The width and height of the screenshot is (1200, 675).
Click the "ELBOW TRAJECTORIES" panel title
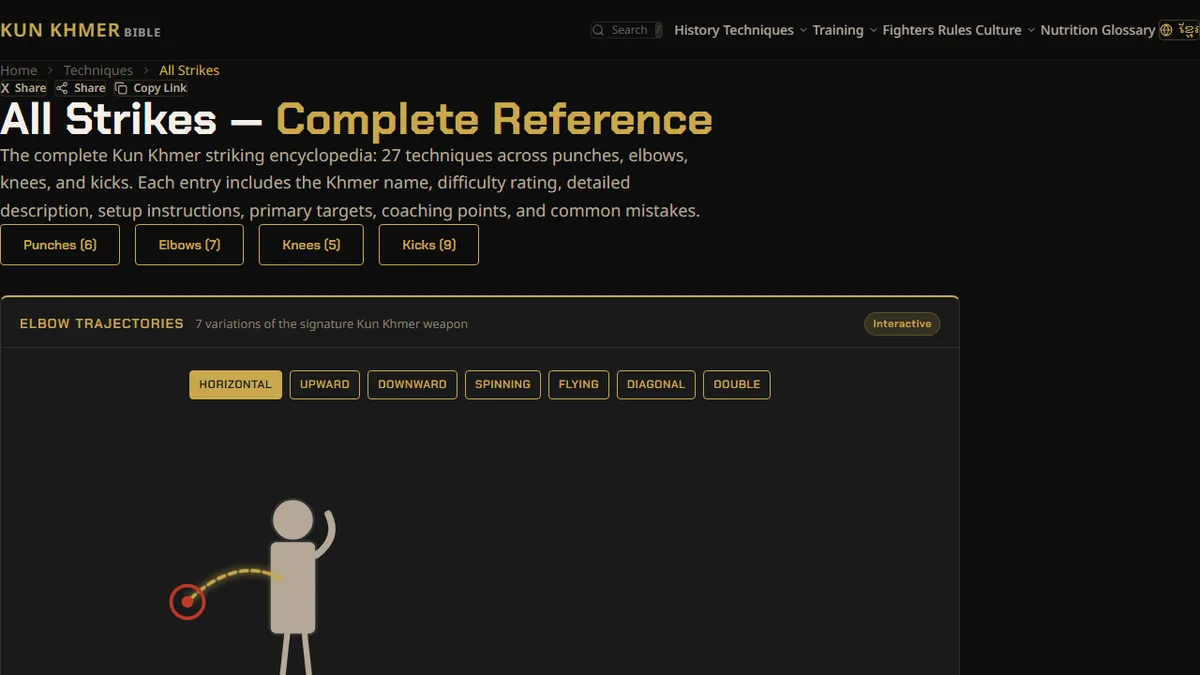[x=102, y=324]
